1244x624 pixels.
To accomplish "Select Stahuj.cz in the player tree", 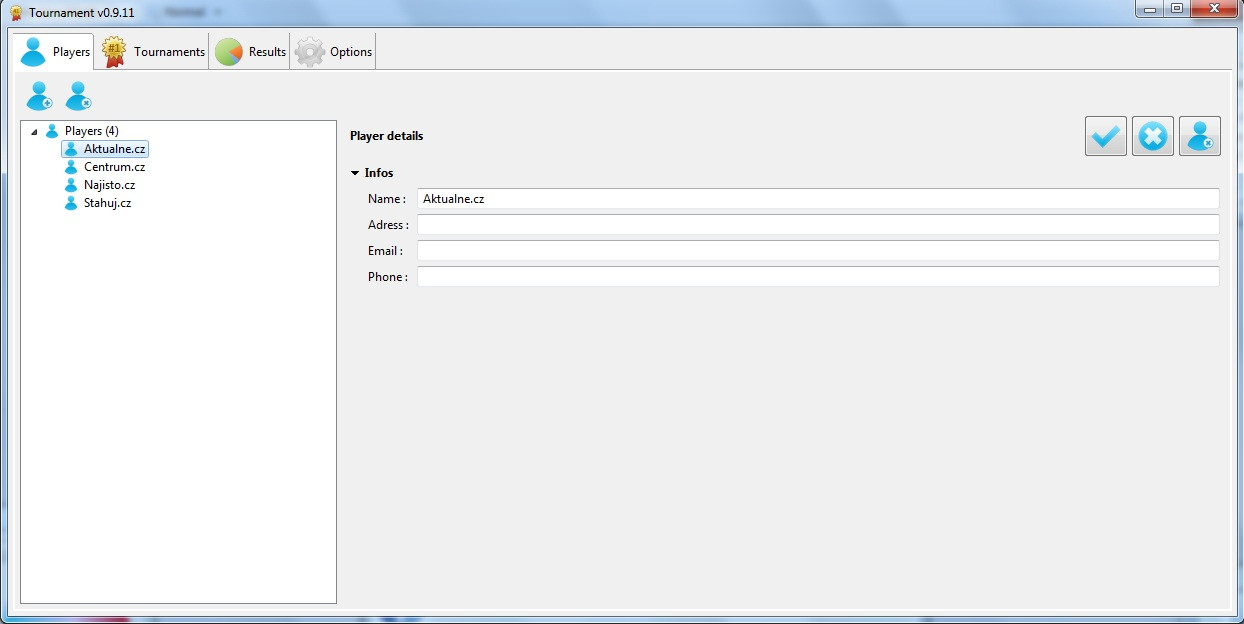I will (107, 203).
